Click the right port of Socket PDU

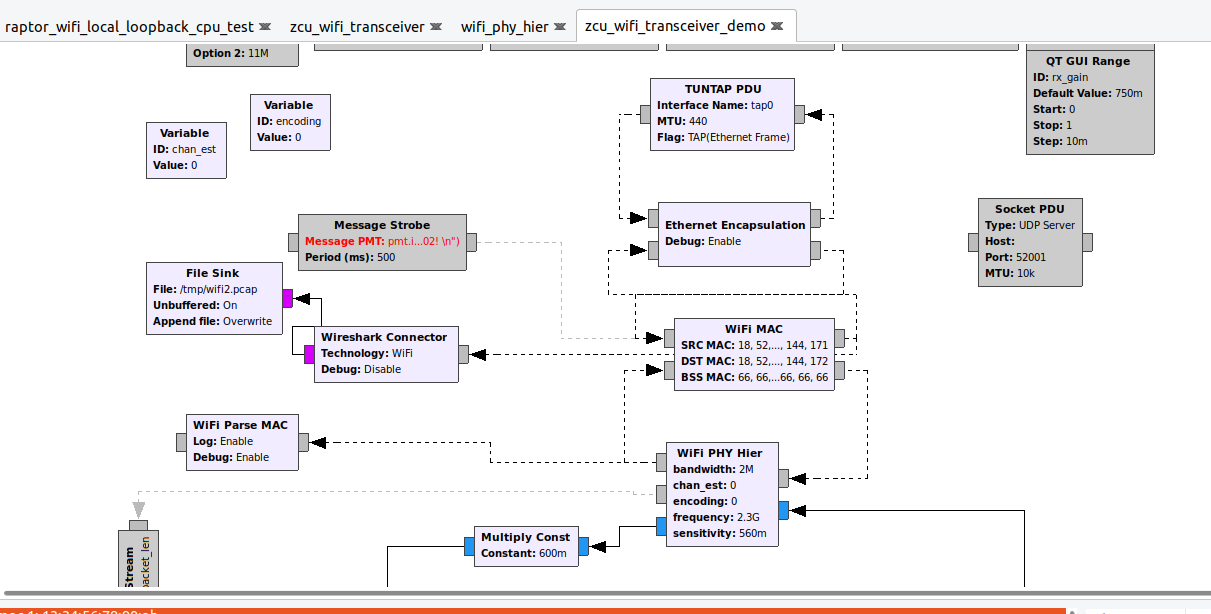coord(1087,242)
